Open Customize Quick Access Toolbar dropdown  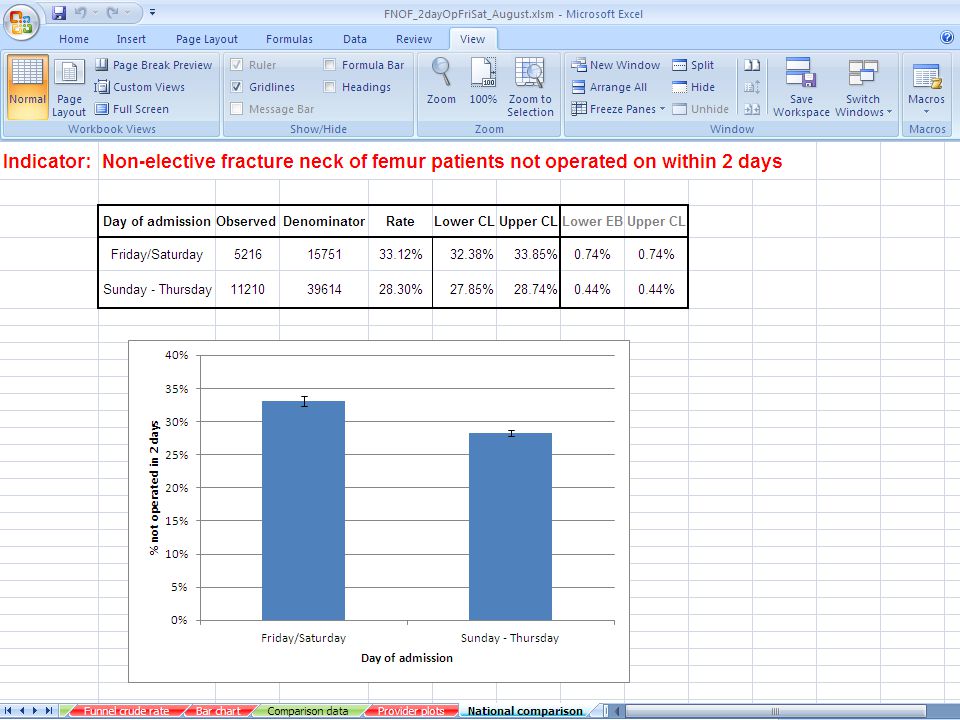click(152, 12)
